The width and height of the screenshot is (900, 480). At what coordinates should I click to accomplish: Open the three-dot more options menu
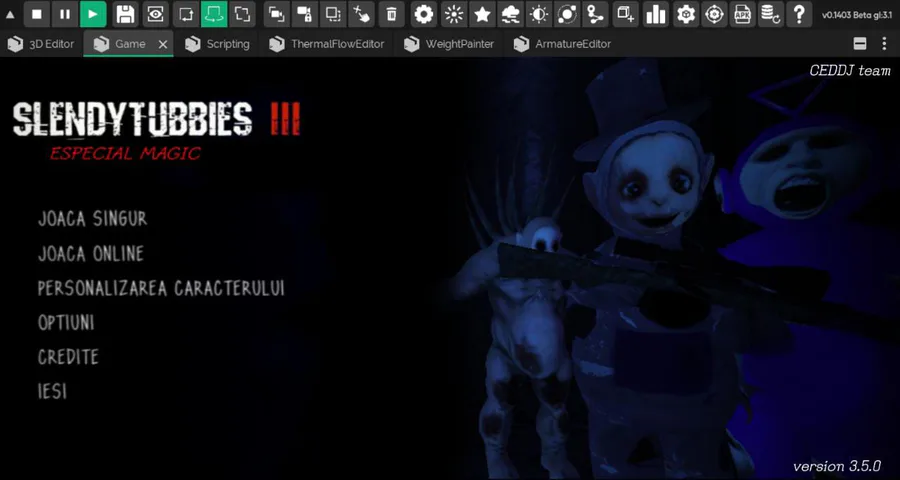884,44
